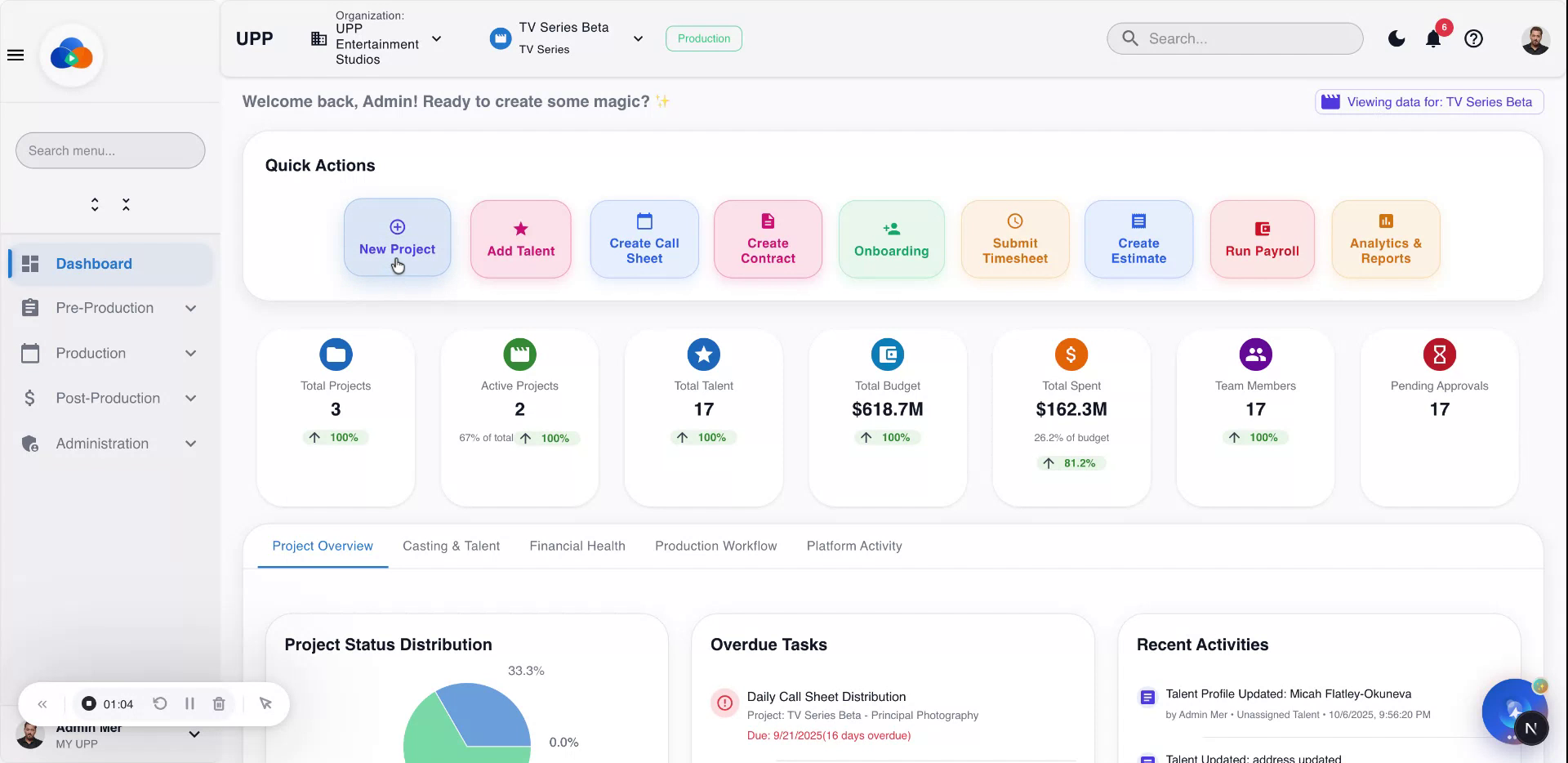Restart the recording
1568x763 pixels.
(160, 703)
